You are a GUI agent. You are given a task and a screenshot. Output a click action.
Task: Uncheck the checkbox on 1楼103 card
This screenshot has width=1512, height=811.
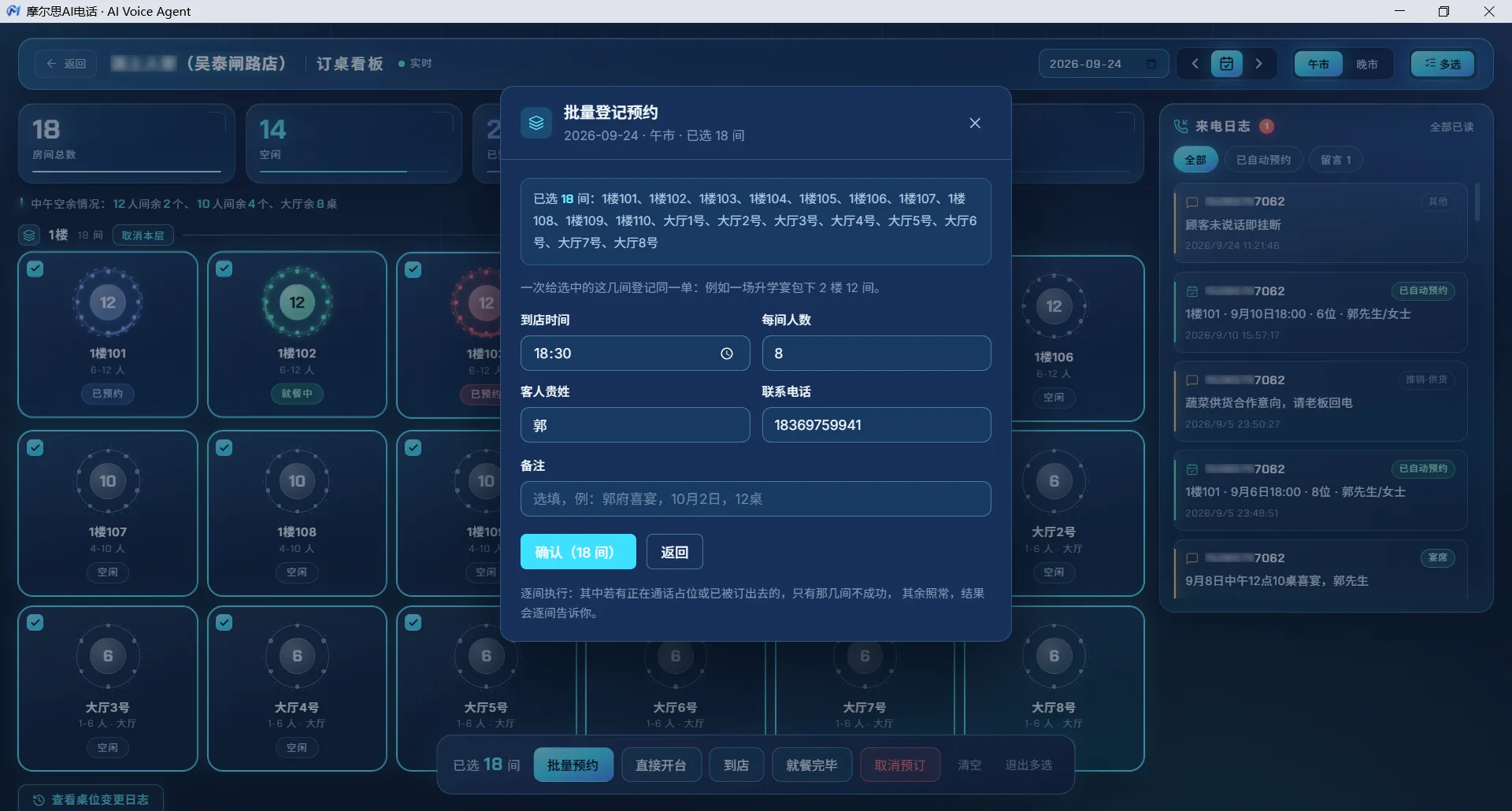tap(413, 269)
